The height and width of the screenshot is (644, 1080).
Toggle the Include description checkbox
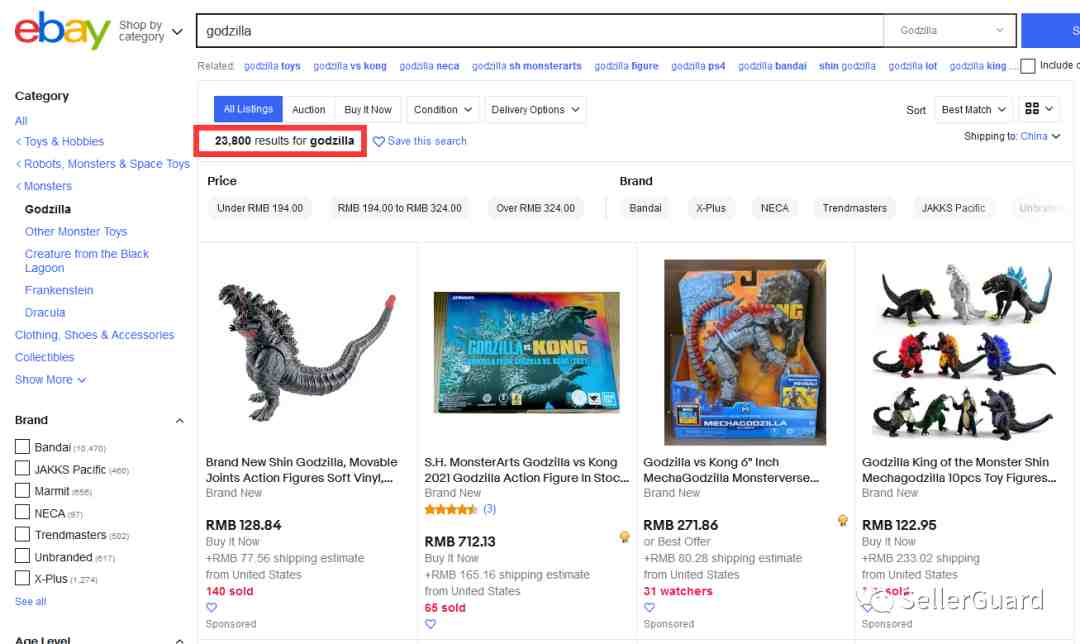tap(1028, 66)
